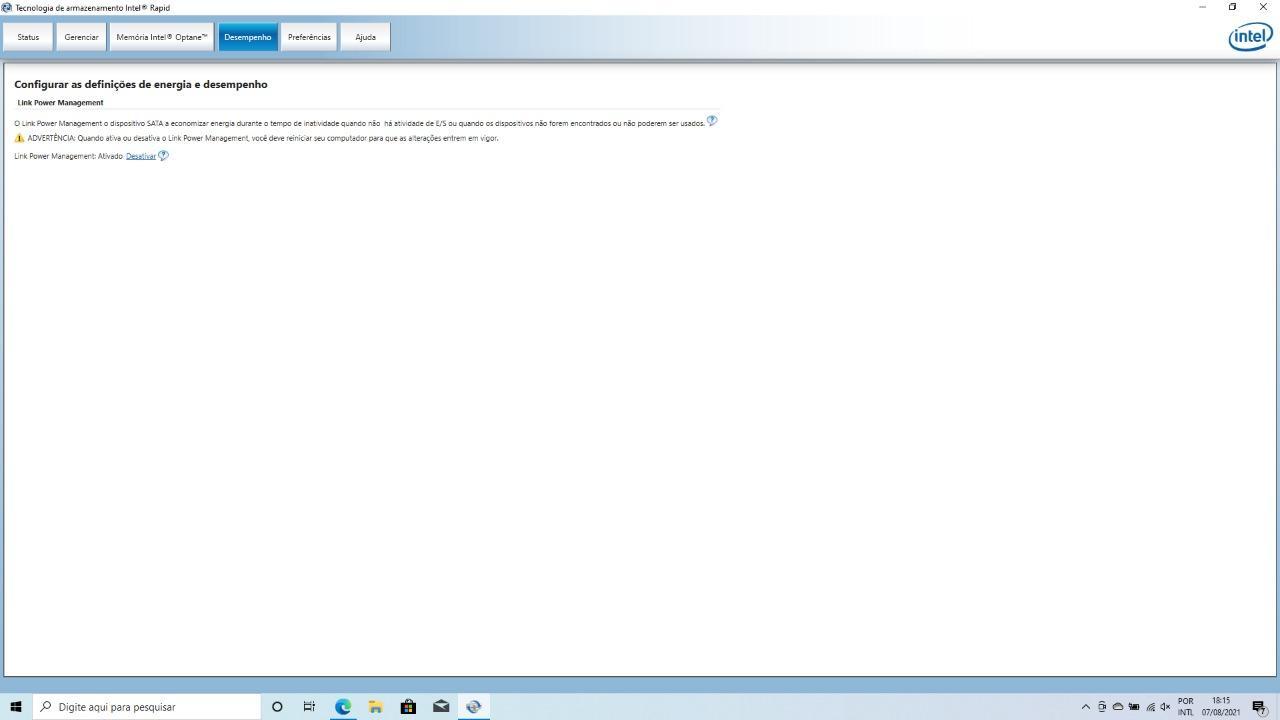Image resolution: width=1280 pixels, height=720 pixels.
Task: Click the Intel logo
Action: click(1250, 37)
